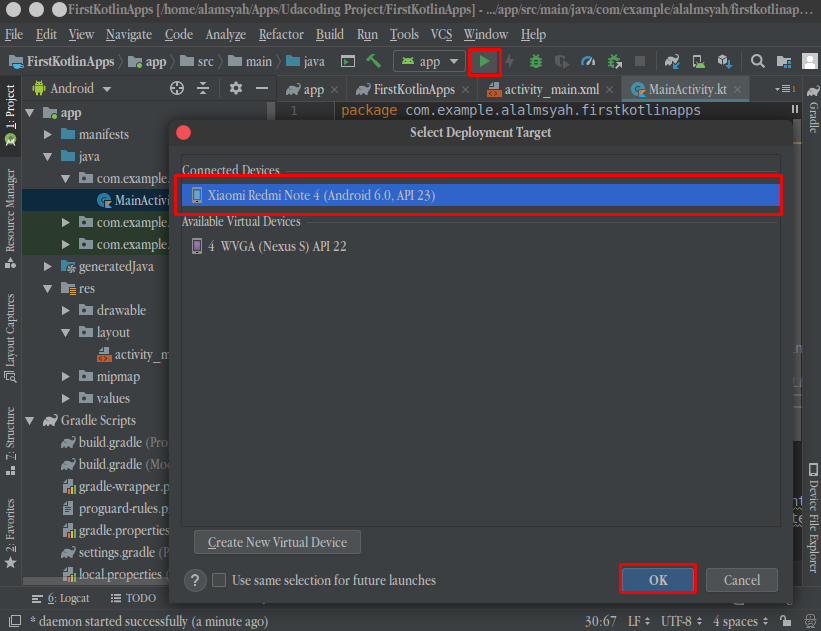This screenshot has width=821, height=631.
Task: Select Xiaomi Redmi Note 4 device
Action: (481, 195)
